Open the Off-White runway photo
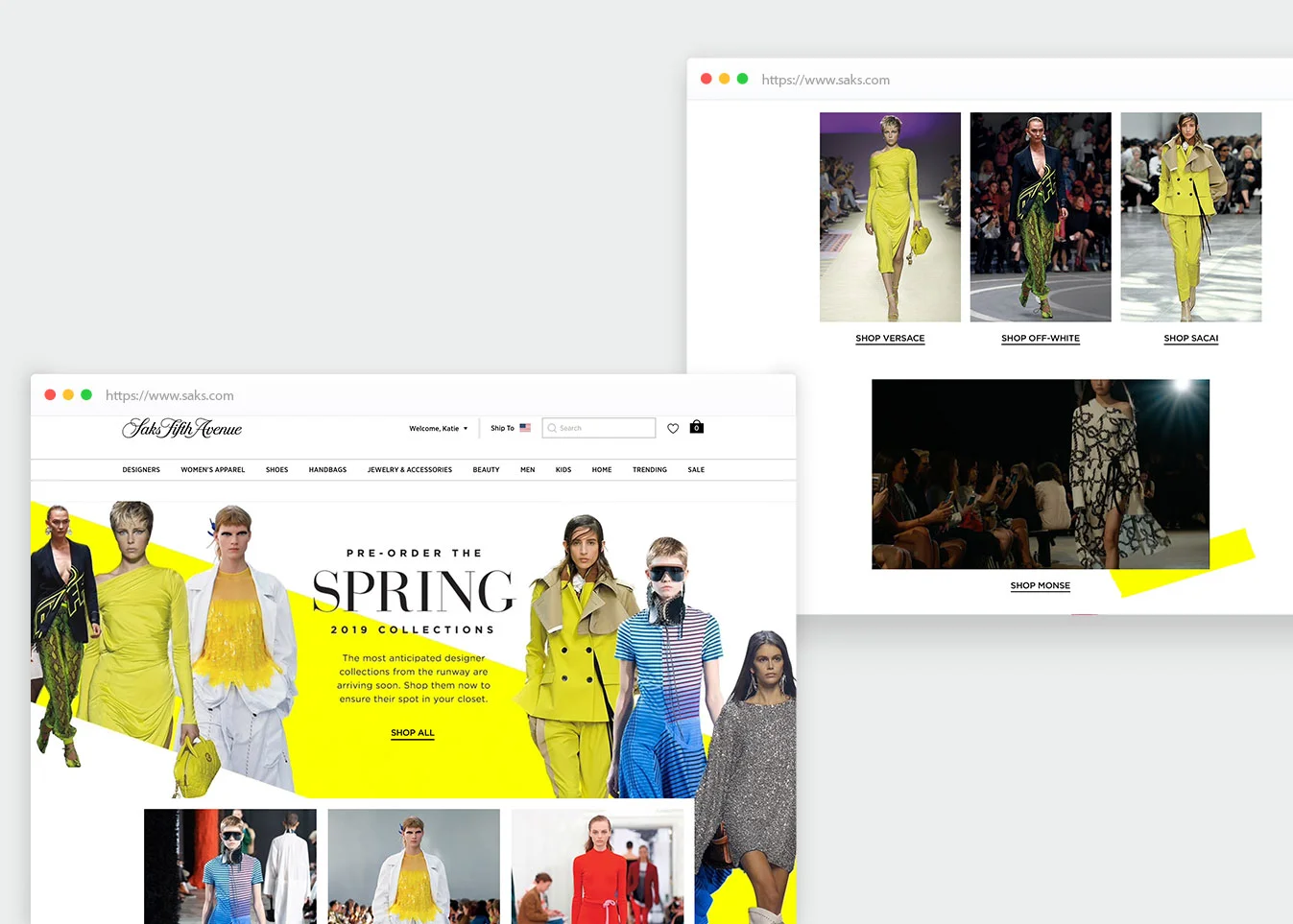The image size is (1293, 924). click(1041, 217)
